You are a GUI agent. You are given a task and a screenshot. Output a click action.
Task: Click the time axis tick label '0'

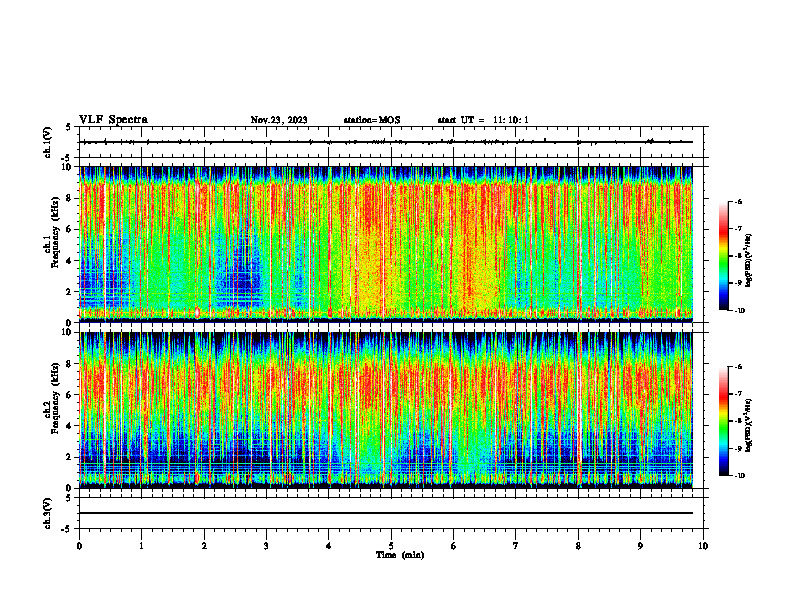79,546
